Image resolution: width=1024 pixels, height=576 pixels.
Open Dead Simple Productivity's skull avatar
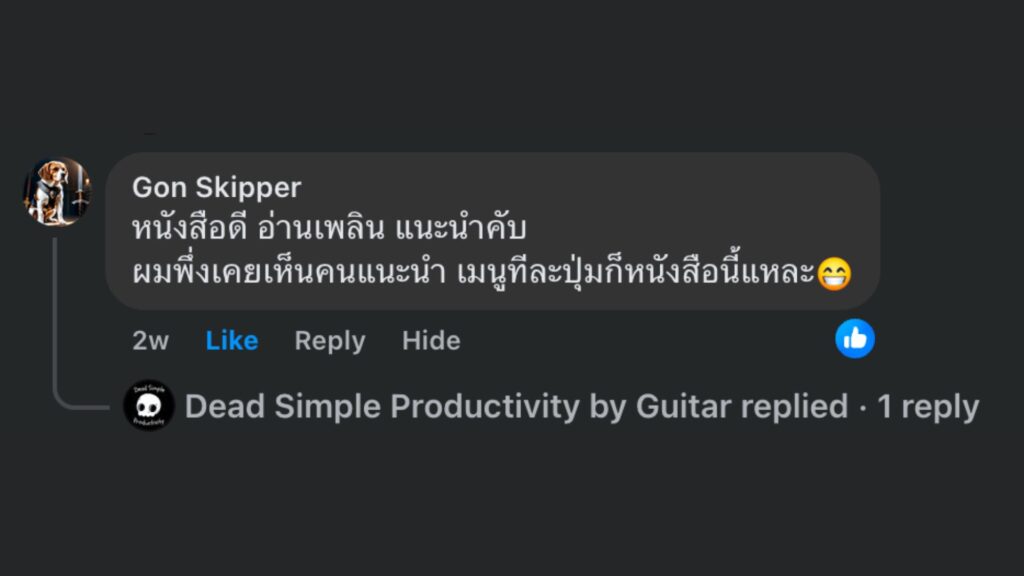[x=148, y=406]
